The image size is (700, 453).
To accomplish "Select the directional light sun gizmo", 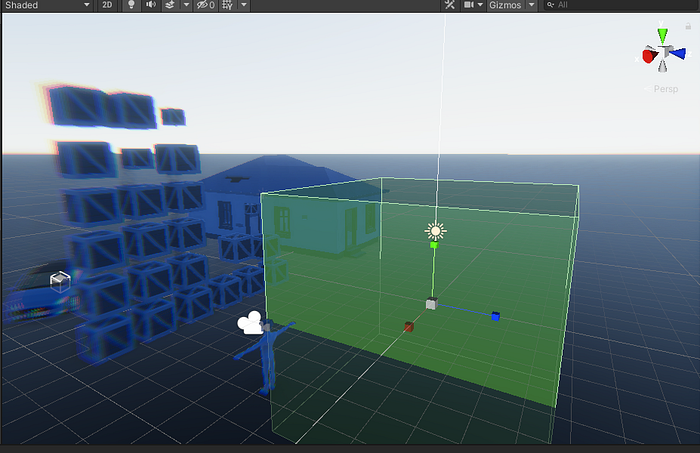I will 435,231.
